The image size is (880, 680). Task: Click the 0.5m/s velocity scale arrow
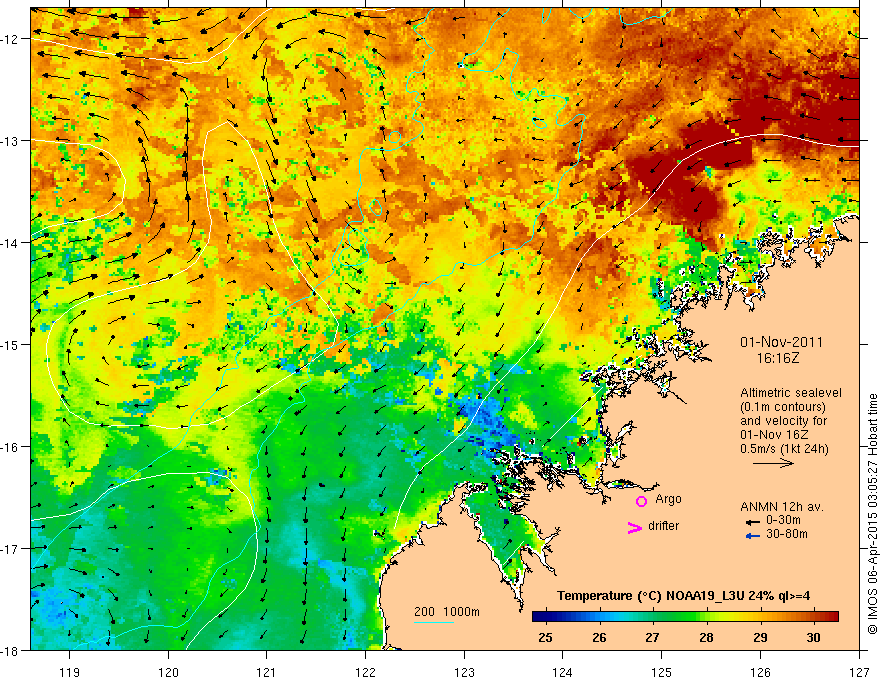click(773, 463)
